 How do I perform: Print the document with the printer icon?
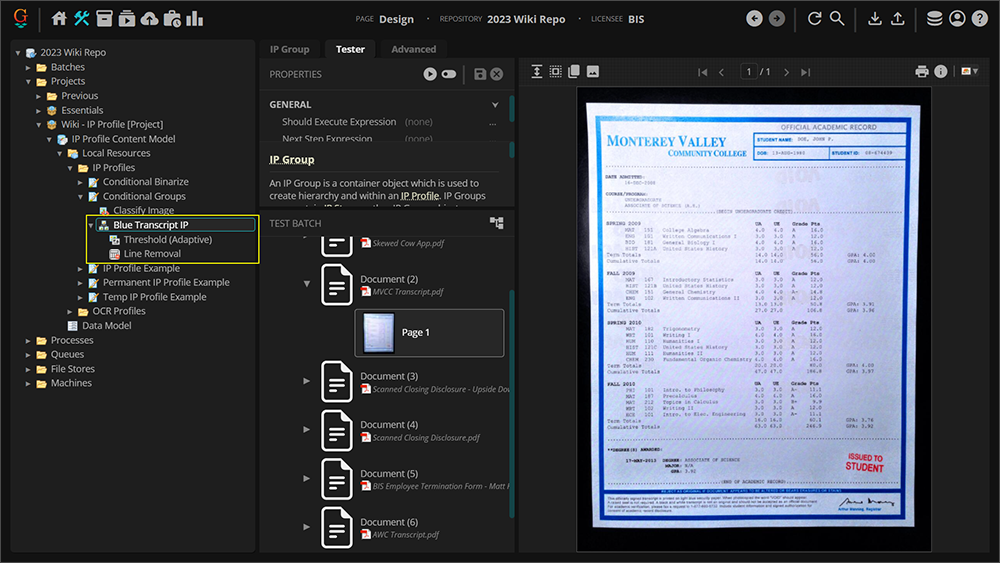point(922,72)
